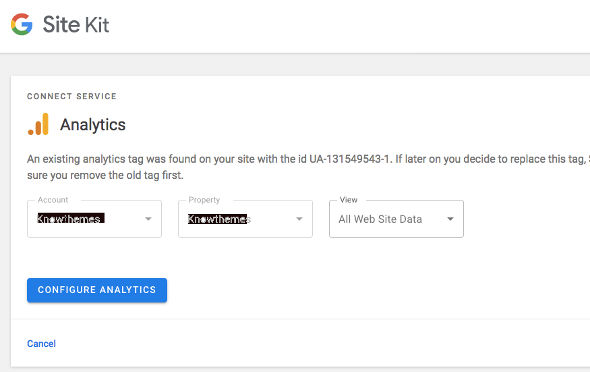The width and height of the screenshot is (590, 372).
Task: Click the CONNECT SERVICE label
Action: point(72,96)
